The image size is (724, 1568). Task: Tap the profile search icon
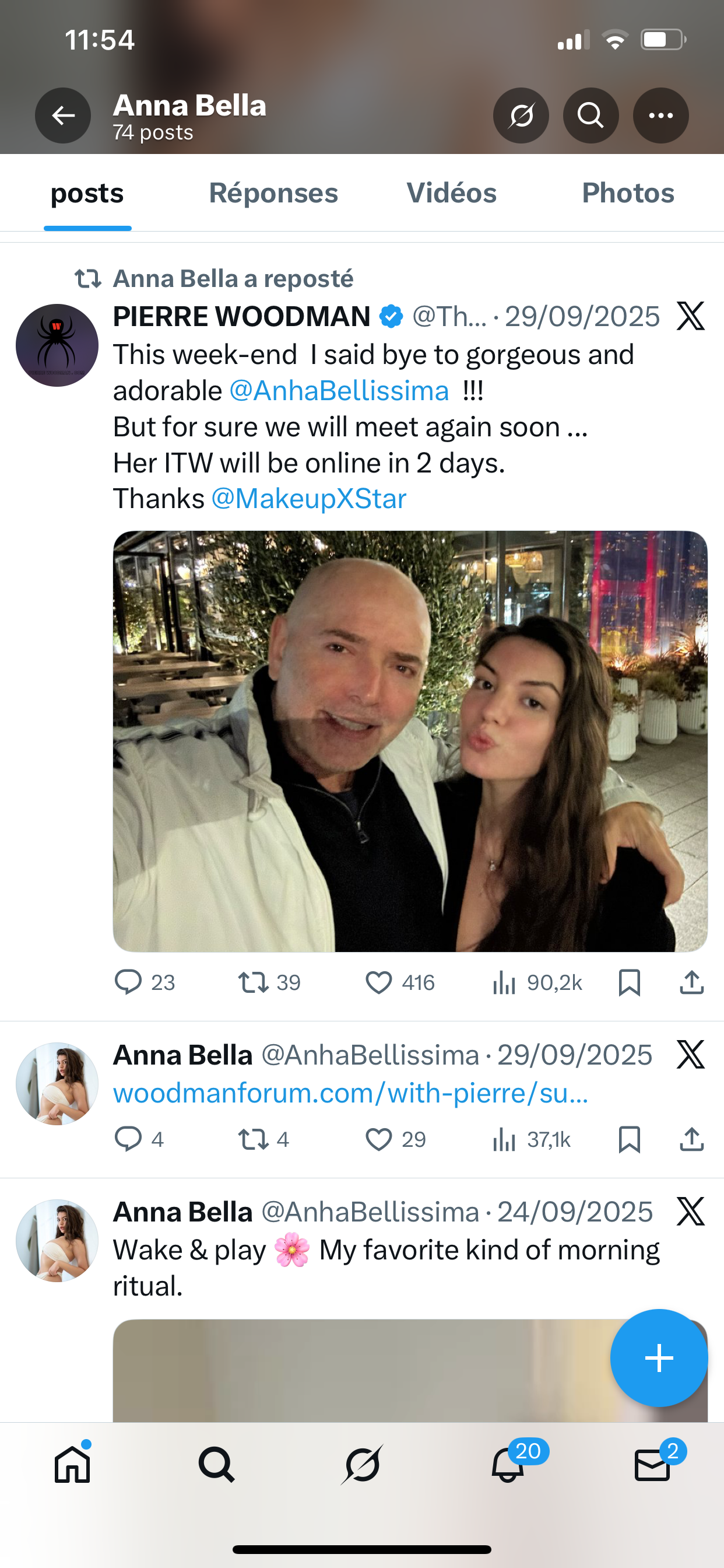tap(590, 116)
